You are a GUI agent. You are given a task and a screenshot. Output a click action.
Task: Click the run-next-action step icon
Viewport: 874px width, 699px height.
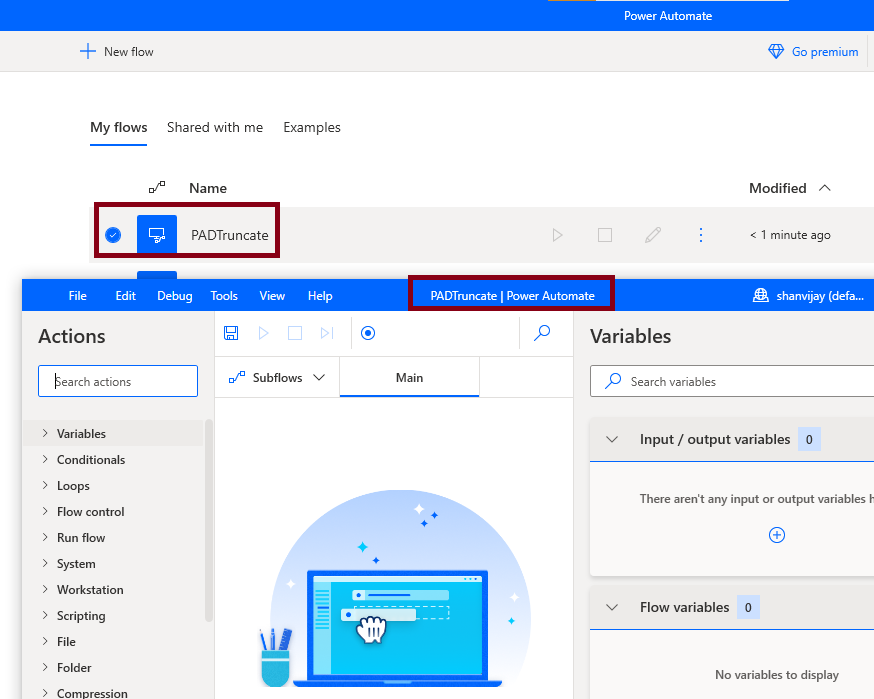pyautogui.click(x=327, y=333)
